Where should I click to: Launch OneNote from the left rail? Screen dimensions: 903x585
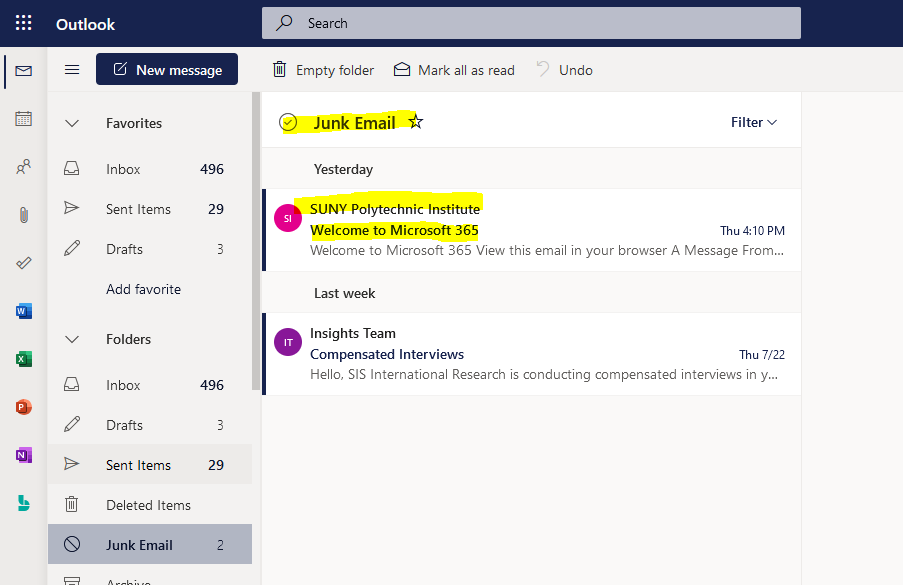[x=24, y=455]
